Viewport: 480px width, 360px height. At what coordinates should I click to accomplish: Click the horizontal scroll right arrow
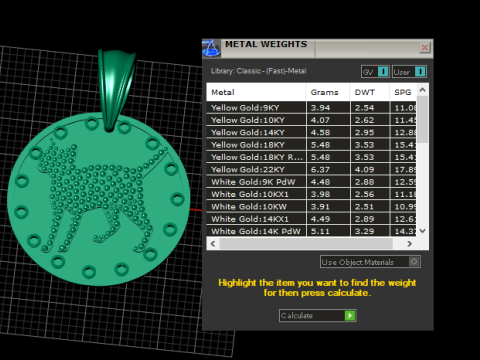point(410,244)
